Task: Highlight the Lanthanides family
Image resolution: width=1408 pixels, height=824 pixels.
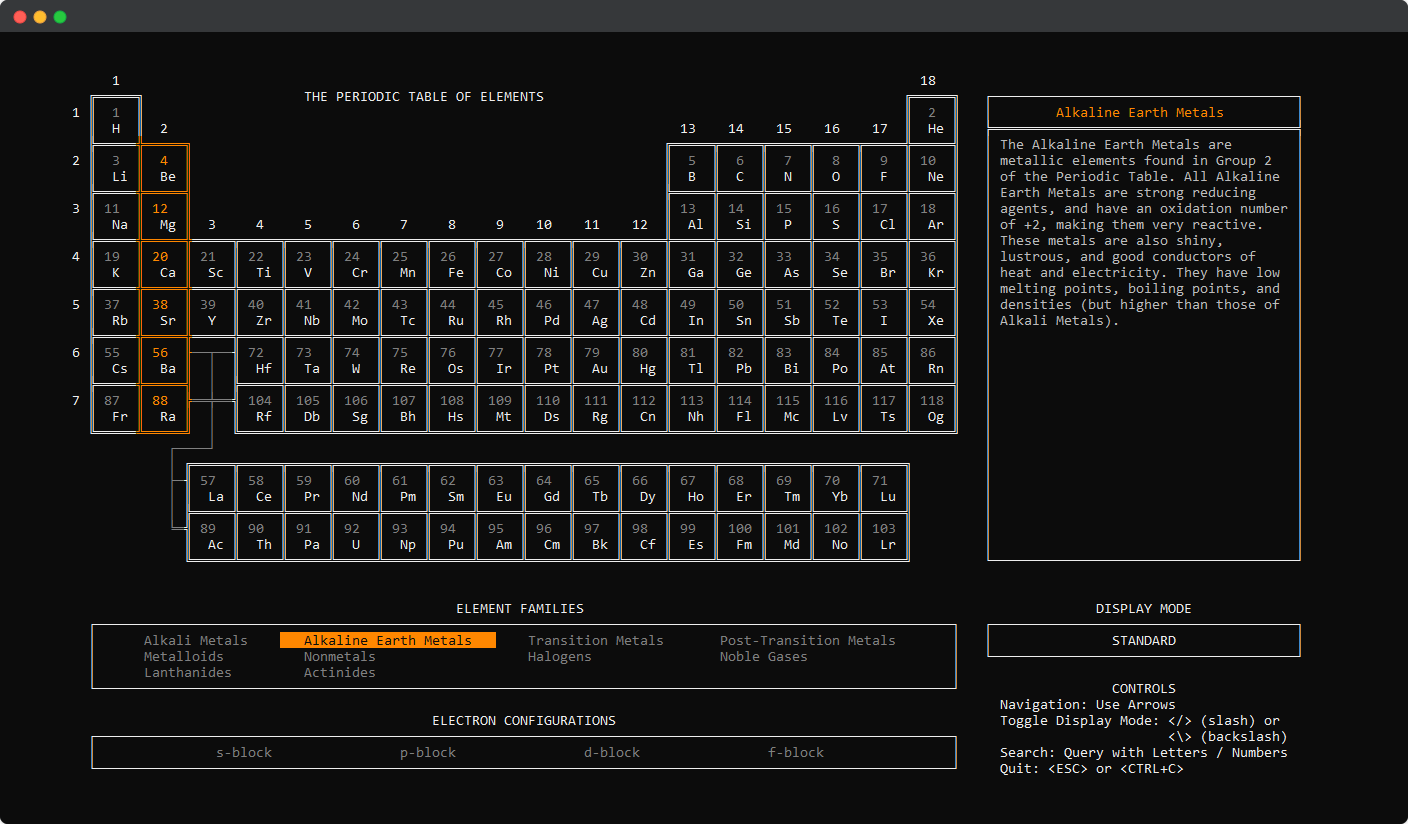Action: point(188,672)
